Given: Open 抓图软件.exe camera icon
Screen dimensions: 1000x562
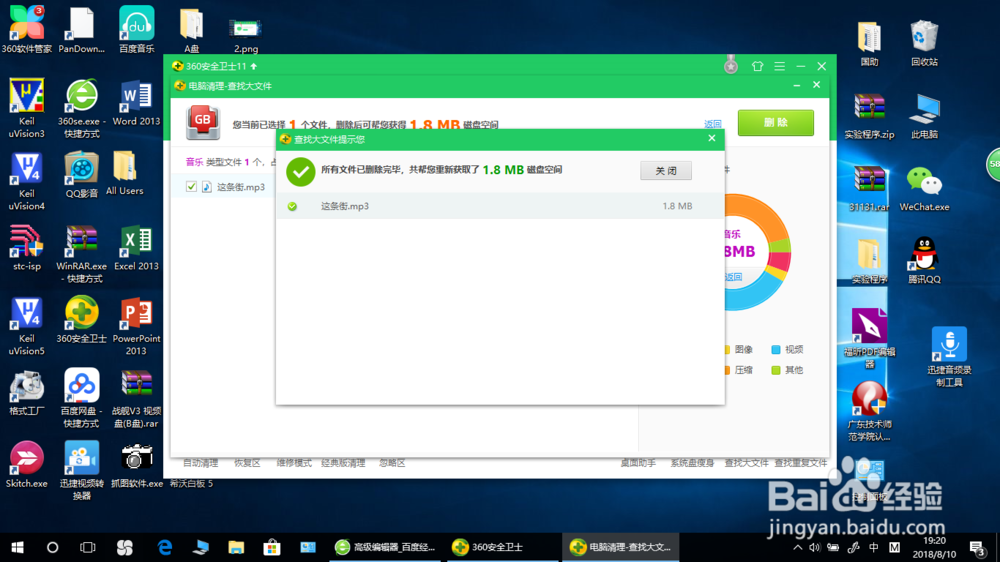Looking at the screenshot, I should [136, 465].
